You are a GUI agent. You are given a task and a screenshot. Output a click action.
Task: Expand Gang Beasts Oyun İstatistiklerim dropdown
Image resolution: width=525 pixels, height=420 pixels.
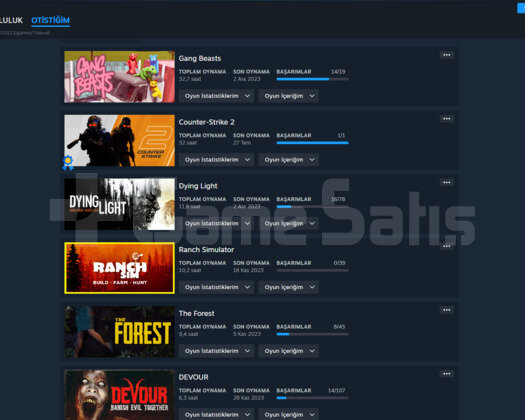pyautogui.click(x=217, y=96)
